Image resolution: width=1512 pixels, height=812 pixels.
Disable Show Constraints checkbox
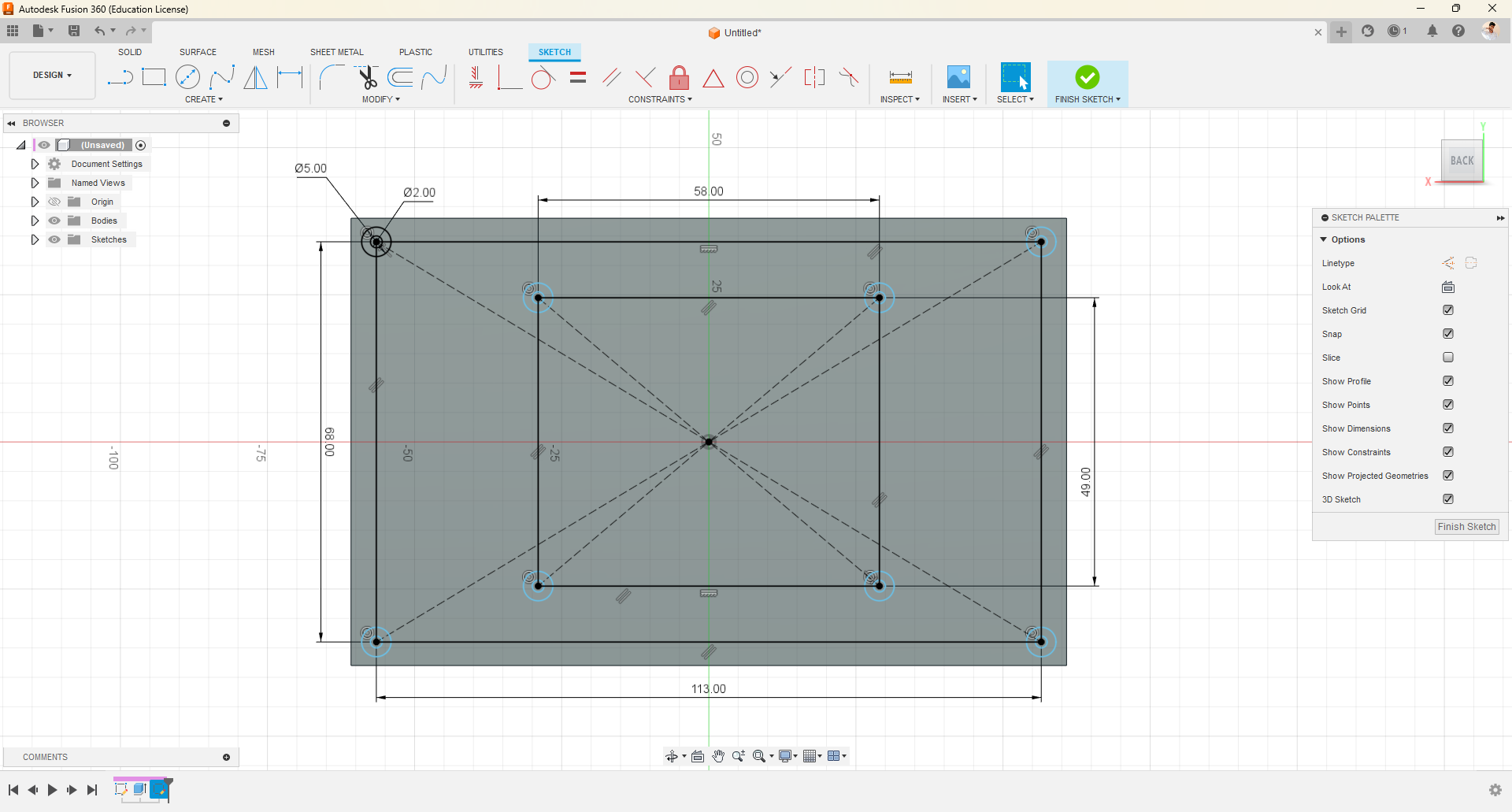1448,452
